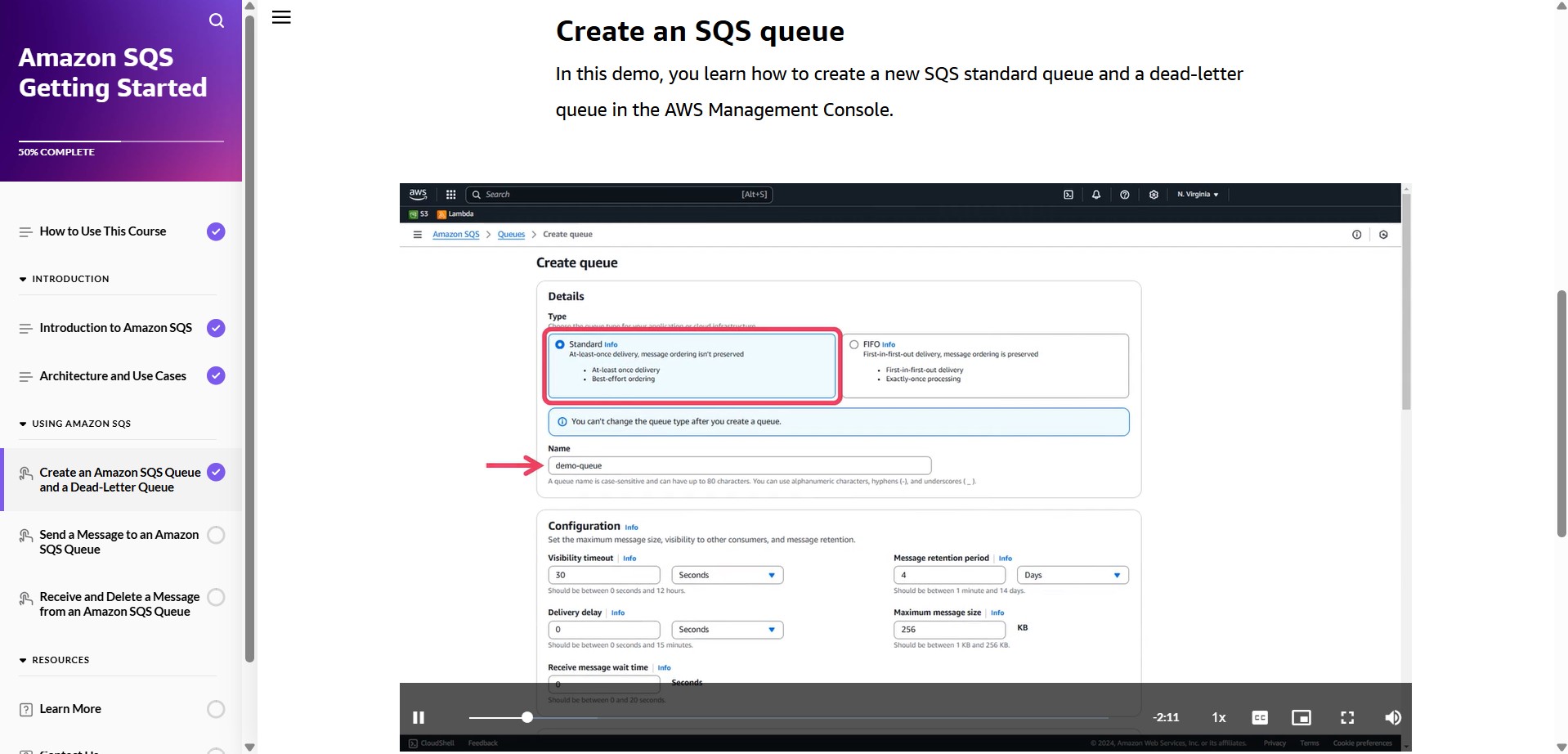1568x754 pixels.
Task: Toggle the hamburger menu to hide sidebar
Action: (281, 17)
